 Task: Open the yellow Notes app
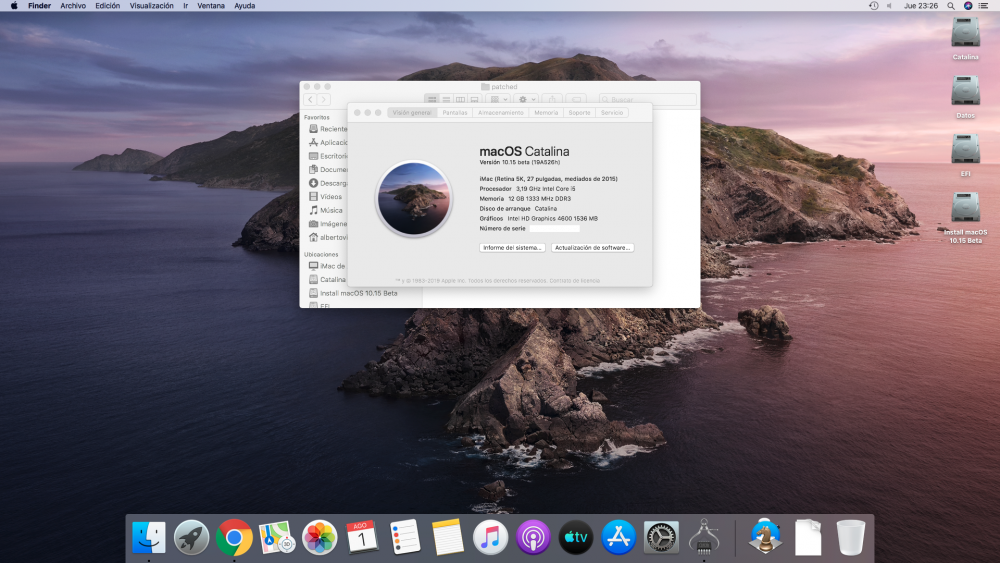(447, 537)
